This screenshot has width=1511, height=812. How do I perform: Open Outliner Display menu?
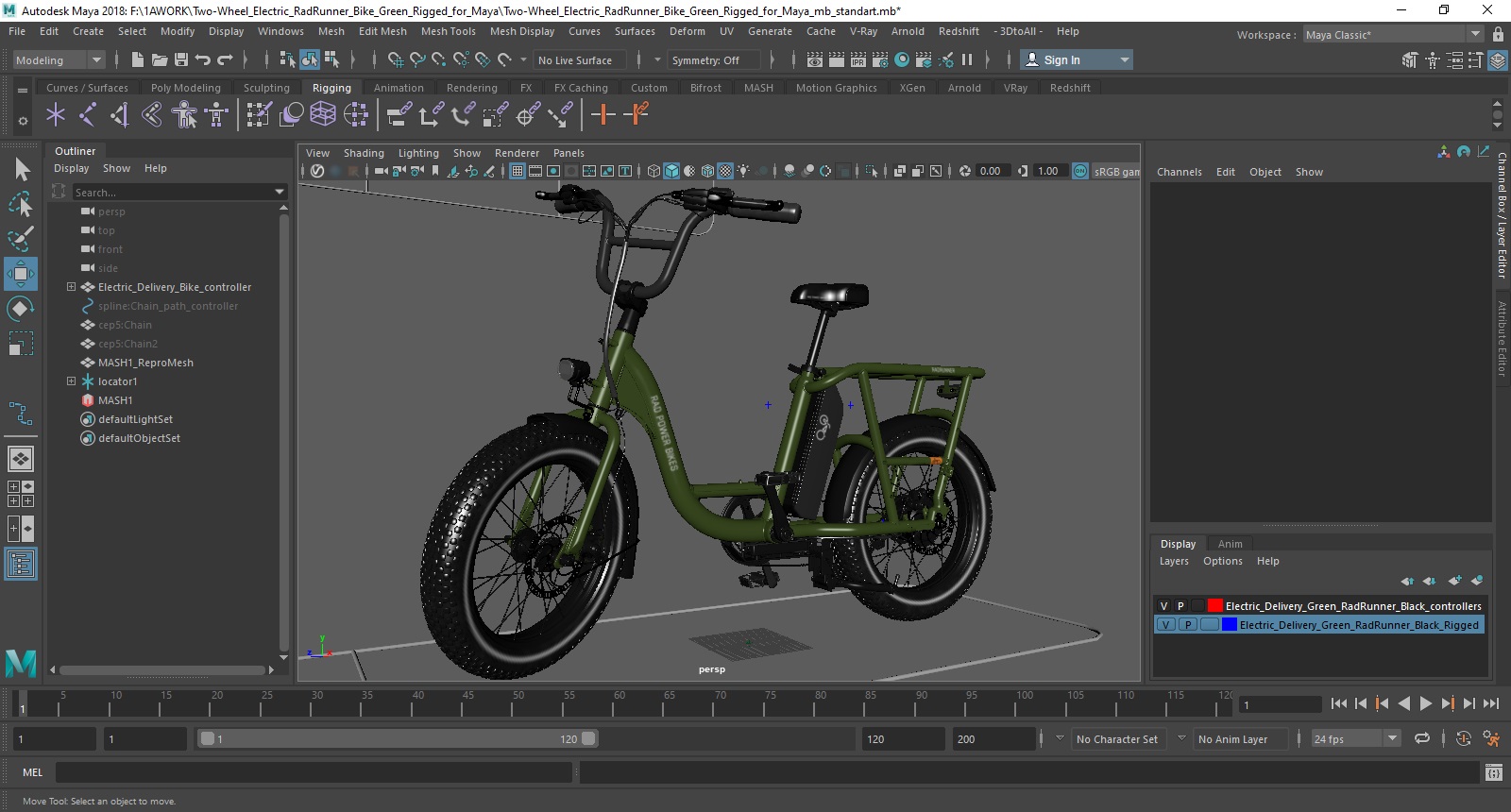tap(71, 168)
